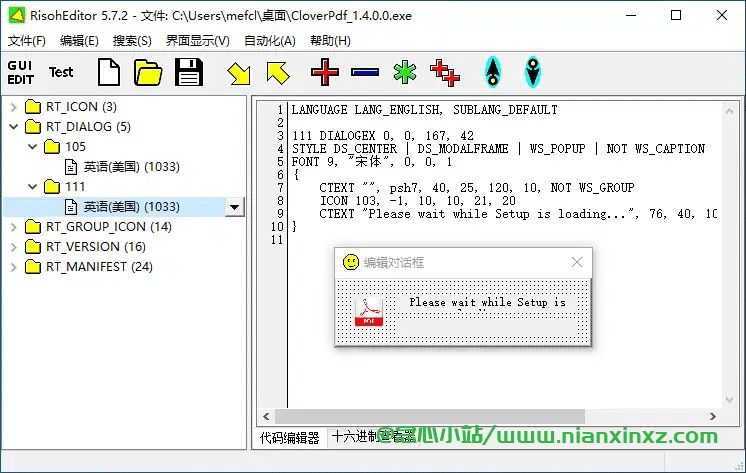
Task: Select the RT_MANIFEST (24) tree item
Action: pos(99,266)
